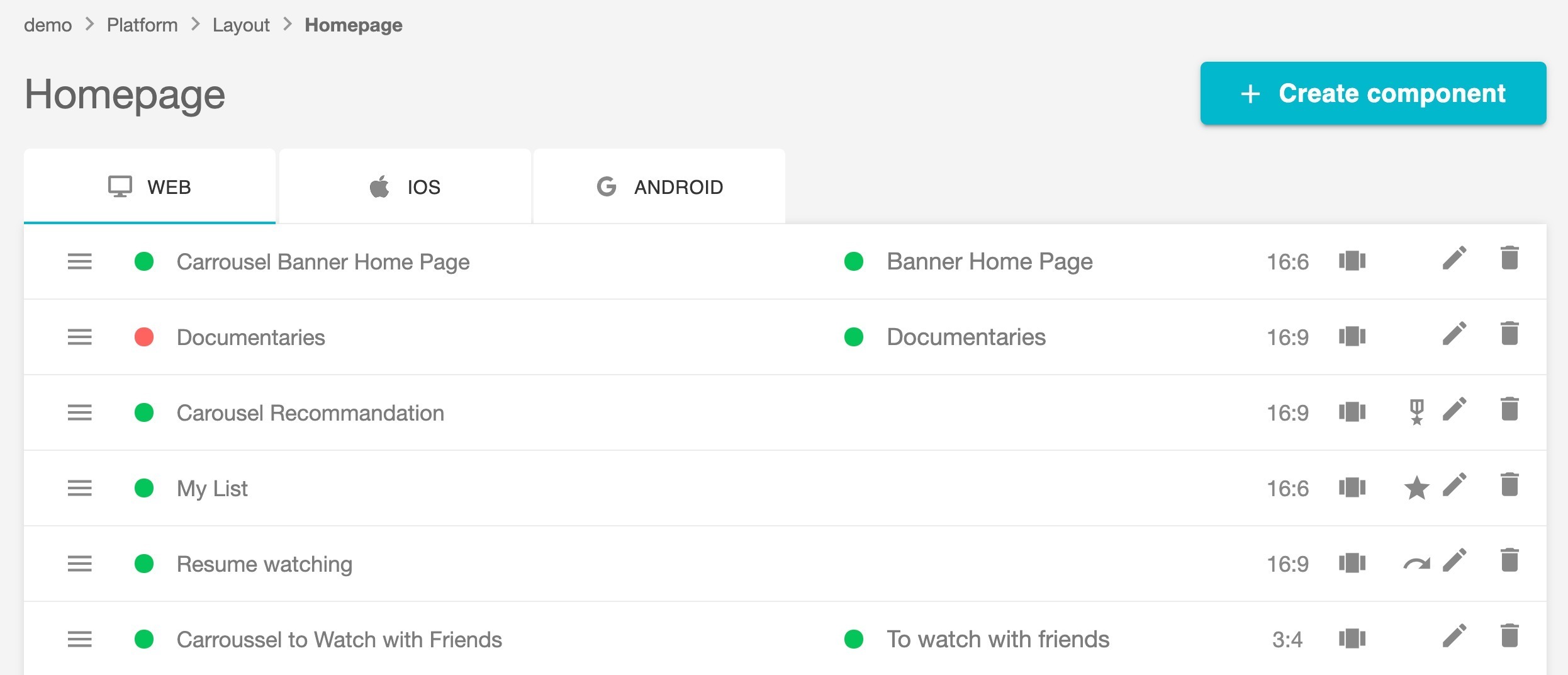This screenshot has width=1568, height=675.
Task: Toggle status dot of Carousel Recommandation
Action: click(x=144, y=412)
